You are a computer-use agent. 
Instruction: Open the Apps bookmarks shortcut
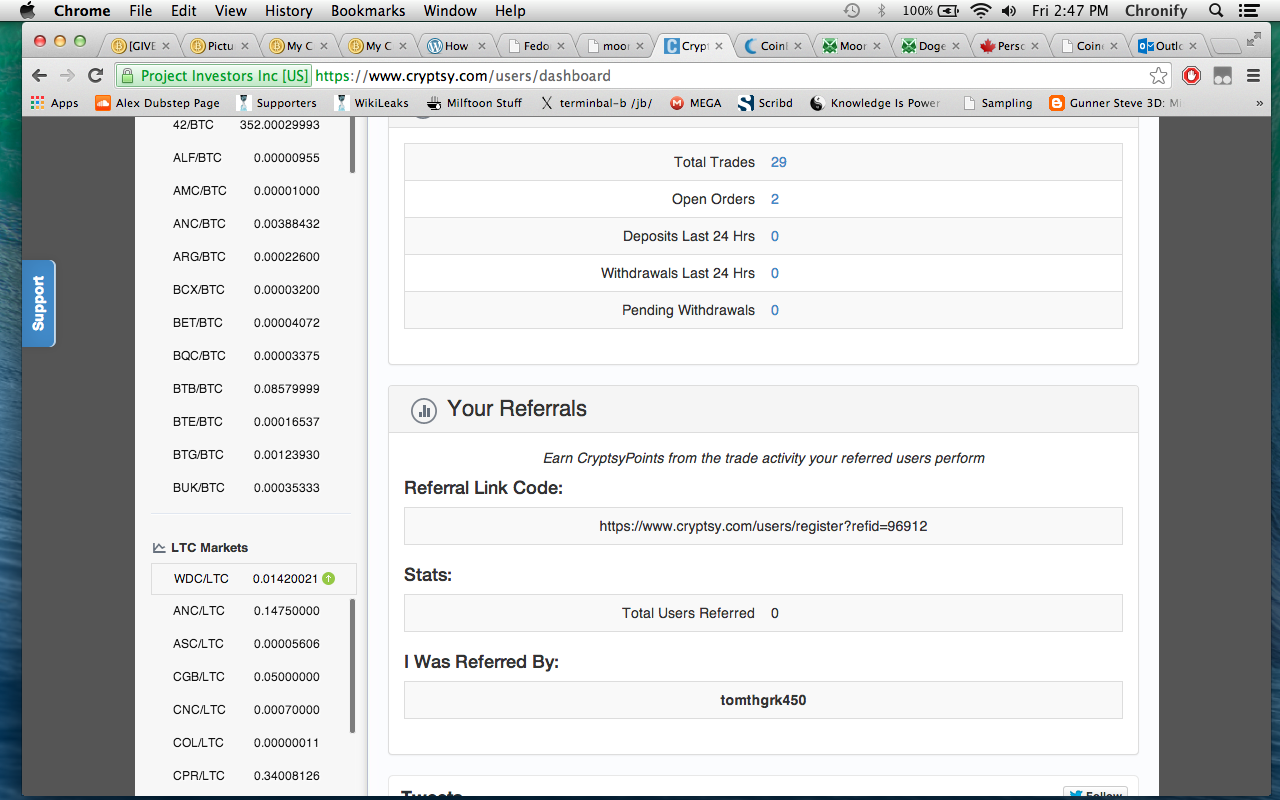pyautogui.click(x=54, y=103)
